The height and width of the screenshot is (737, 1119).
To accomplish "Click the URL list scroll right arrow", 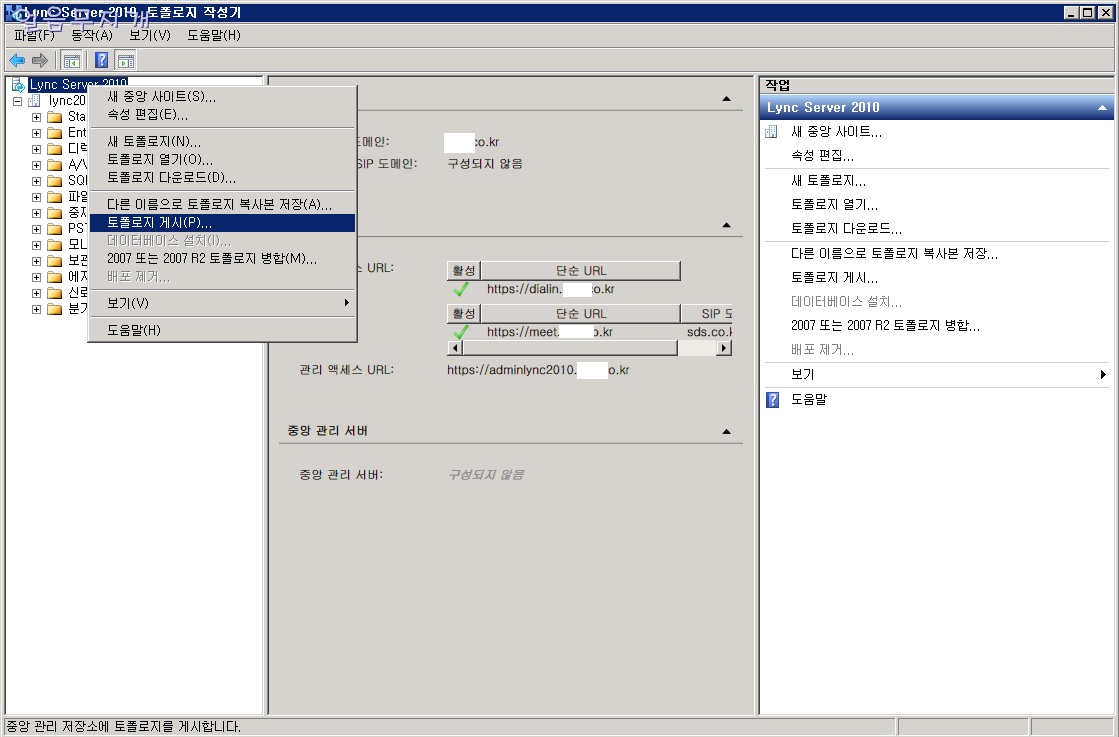I will (724, 348).
